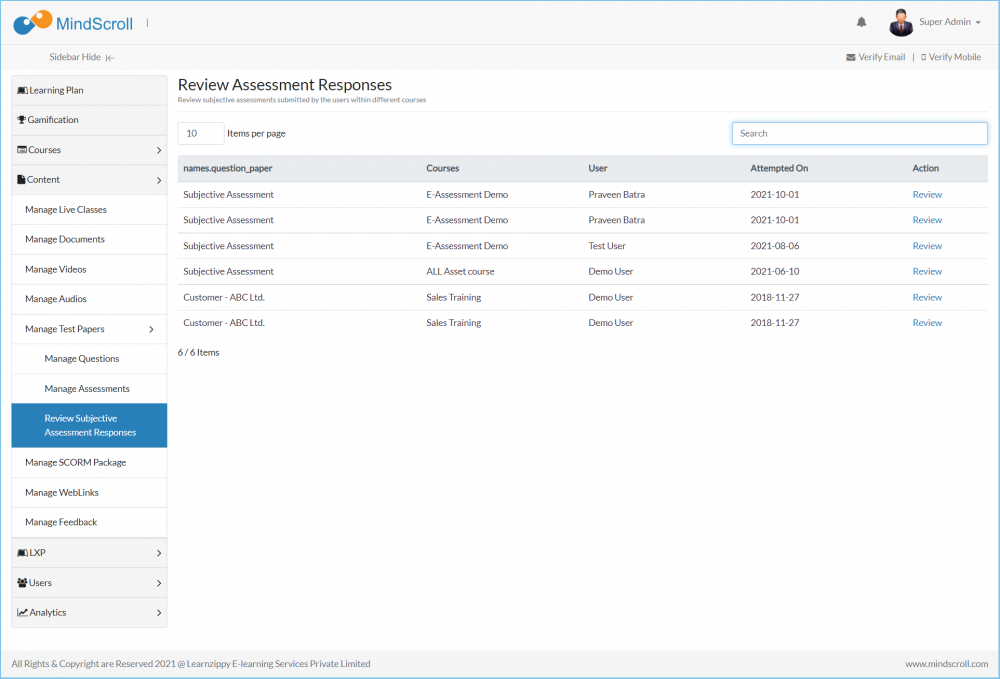Click the Sidebar Hide label
The height and width of the screenshot is (679, 1000).
pos(75,57)
